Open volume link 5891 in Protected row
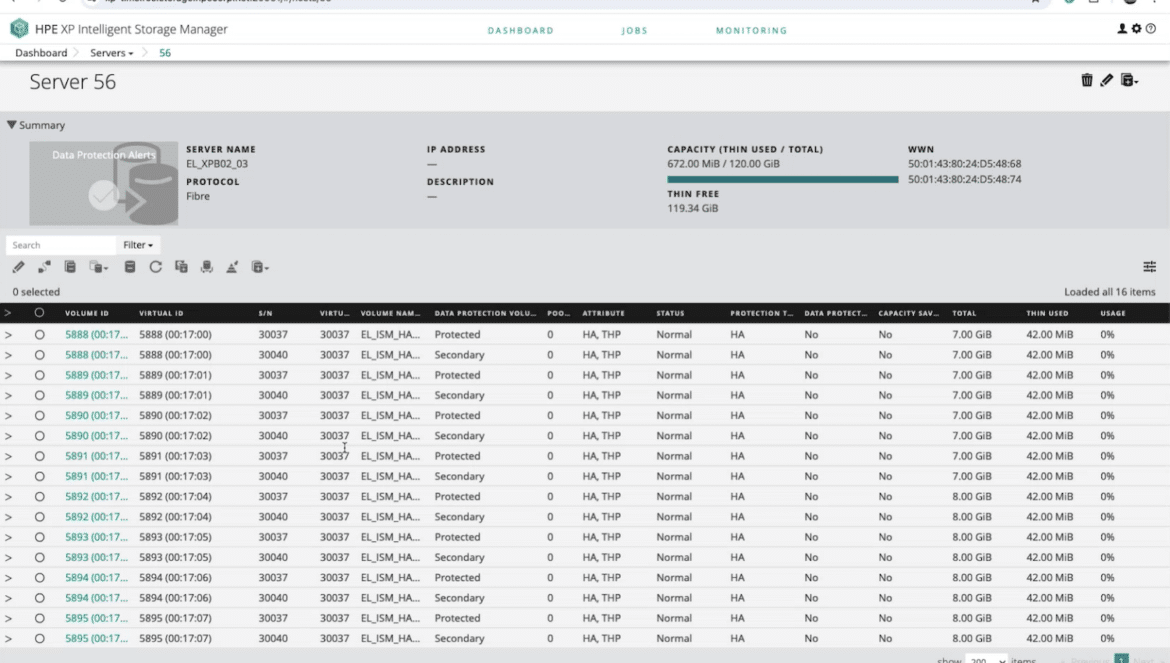The image size is (1170, 663). (96, 456)
